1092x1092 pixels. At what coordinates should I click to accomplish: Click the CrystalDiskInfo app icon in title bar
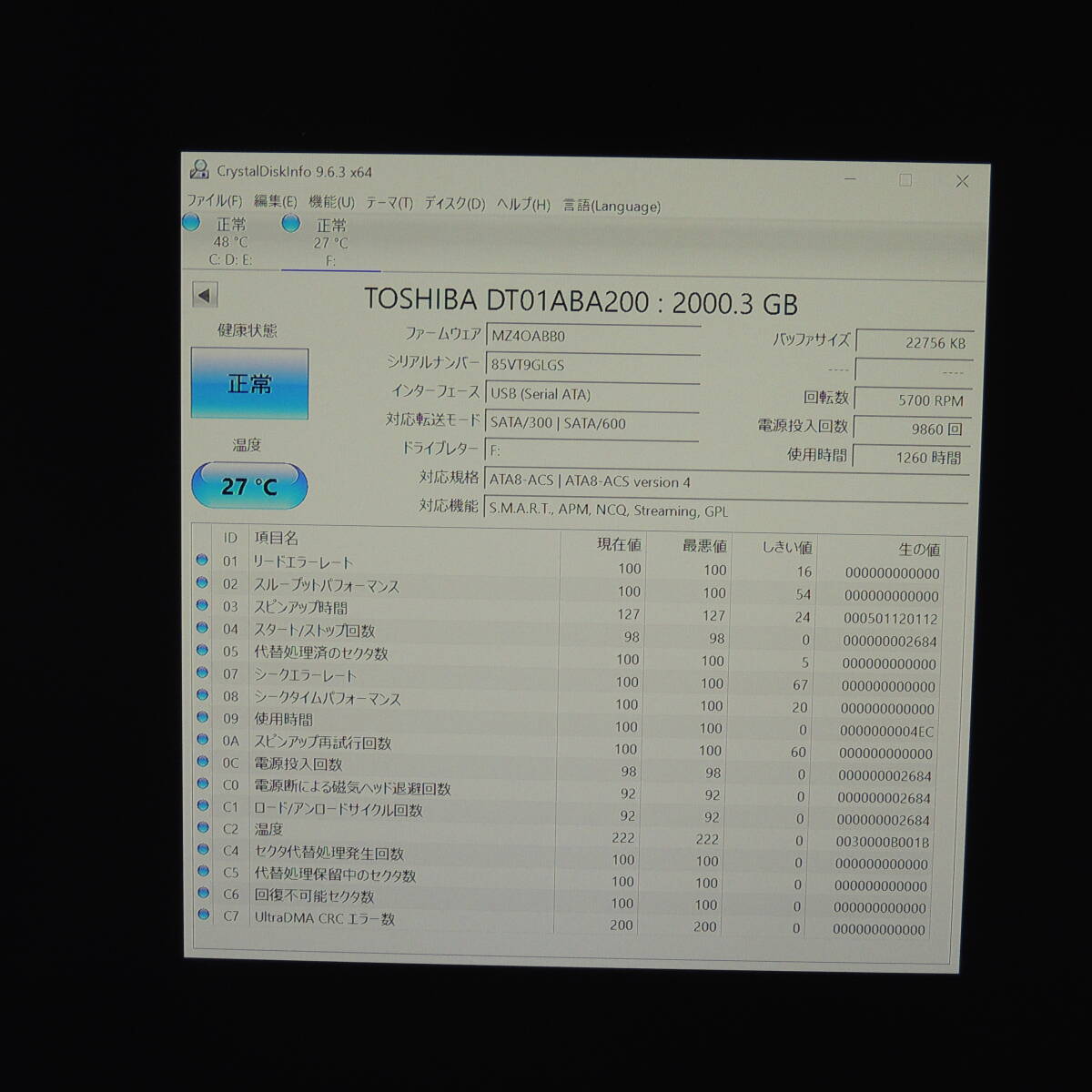199,169
